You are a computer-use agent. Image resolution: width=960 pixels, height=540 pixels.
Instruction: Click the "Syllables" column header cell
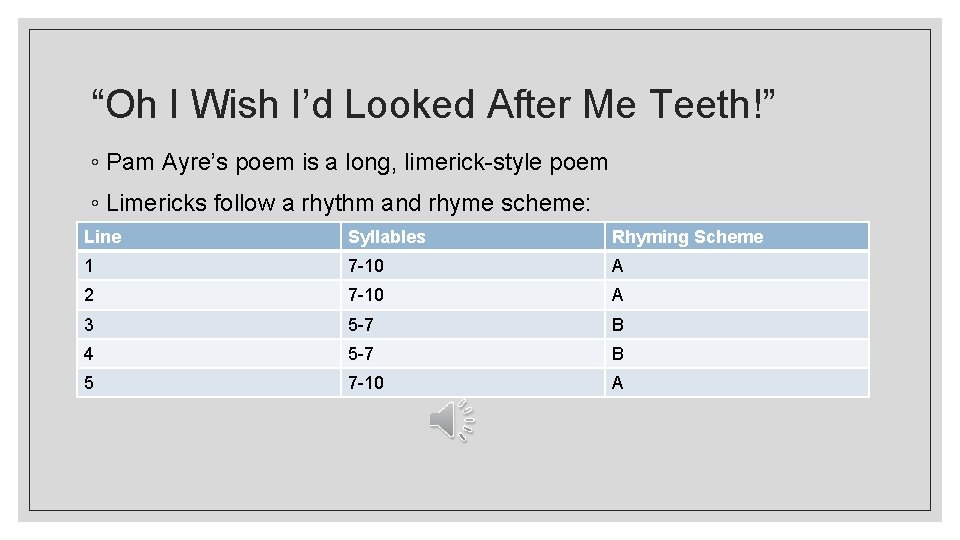pos(472,237)
